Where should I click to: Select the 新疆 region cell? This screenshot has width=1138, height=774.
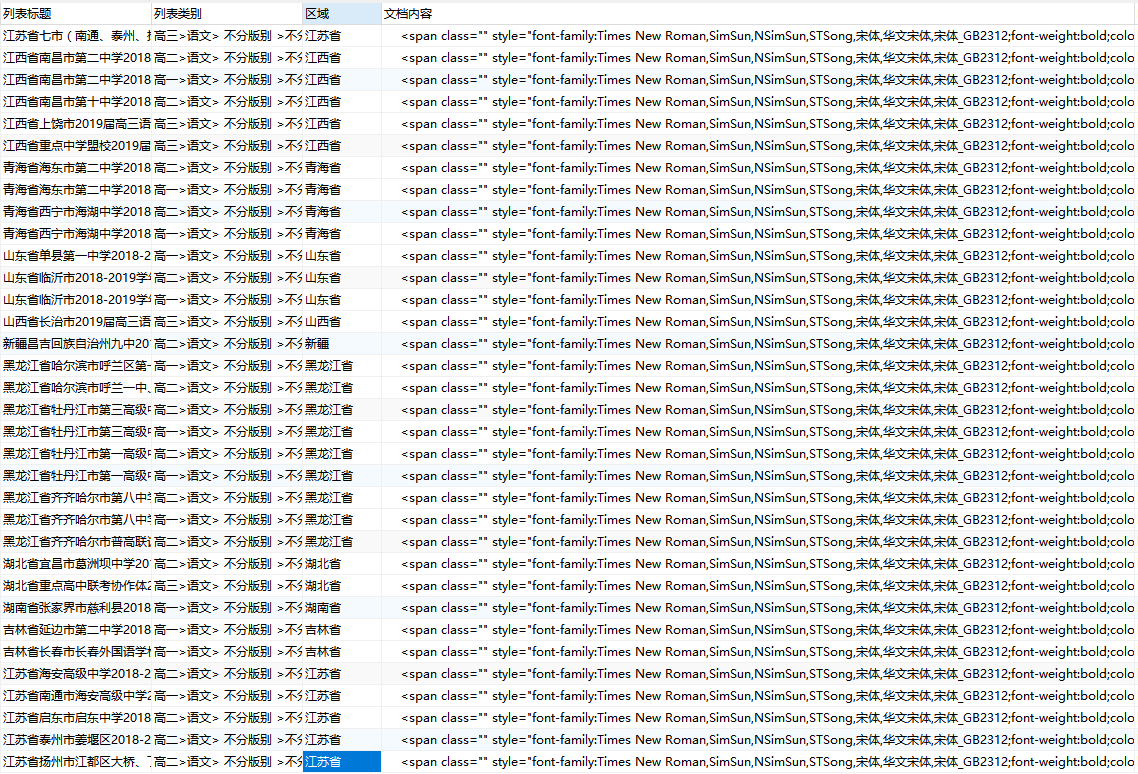click(341, 344)
